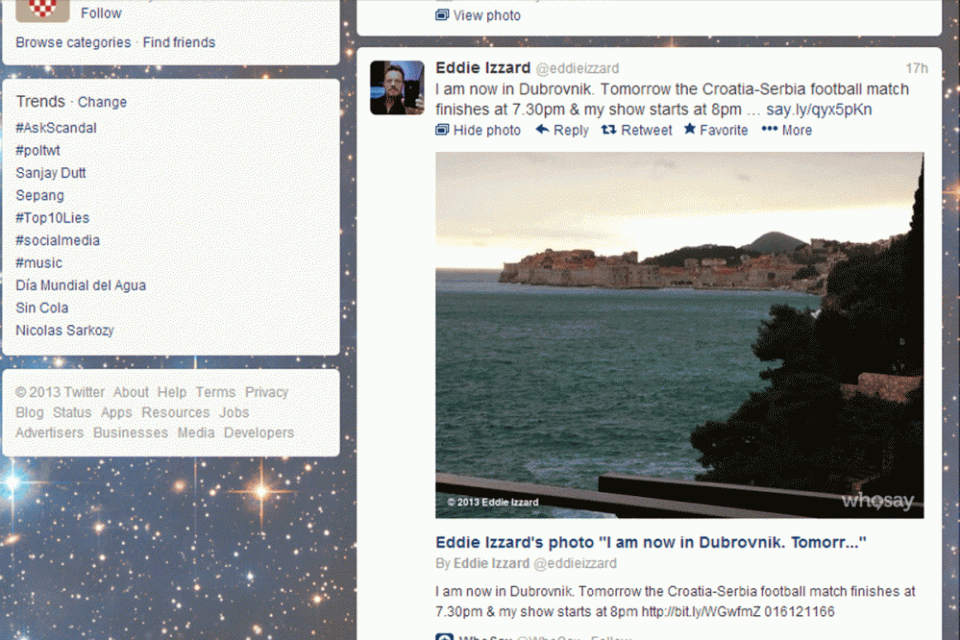Screen dimensions: 960x640
Task: Open the #Top10Lies trend
Action: coord(53,217)
